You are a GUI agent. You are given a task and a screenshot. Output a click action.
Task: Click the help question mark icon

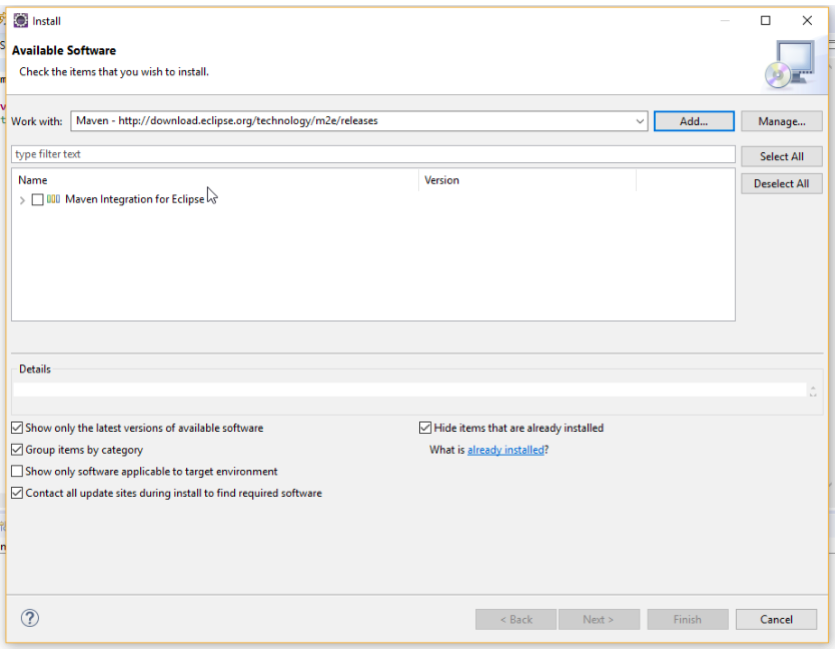(x=30, y=618)
